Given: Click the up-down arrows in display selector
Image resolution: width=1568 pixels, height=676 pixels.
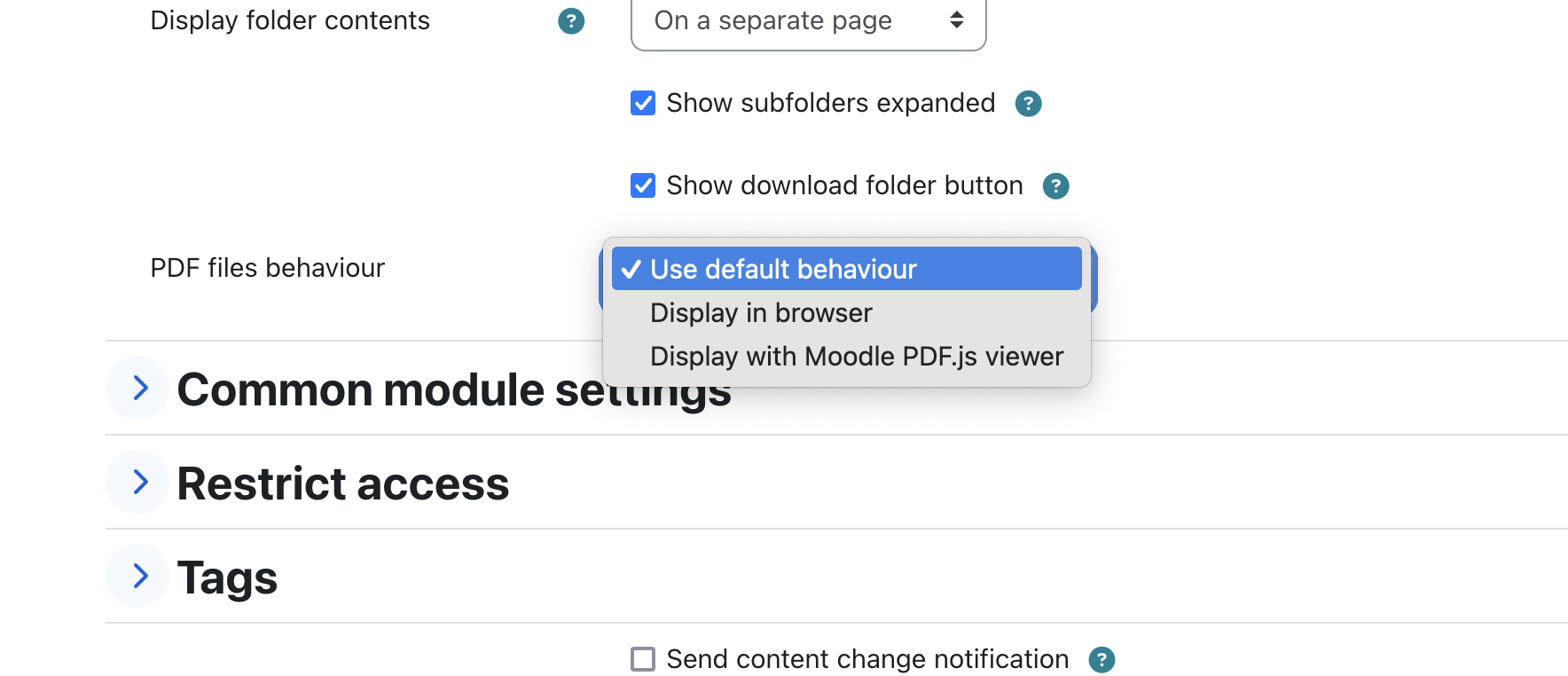Looking at the screenshot, I should pos(957,20).
